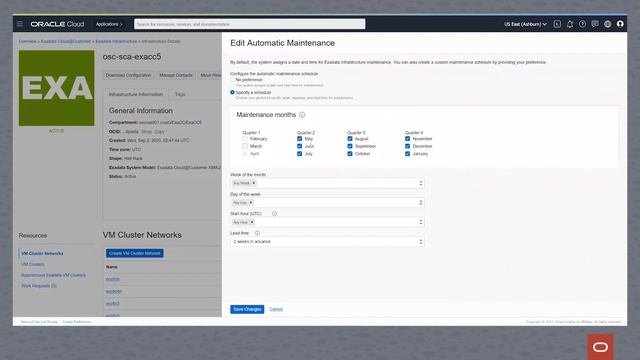
Task: Open the notifications bell
Action: 570,24
